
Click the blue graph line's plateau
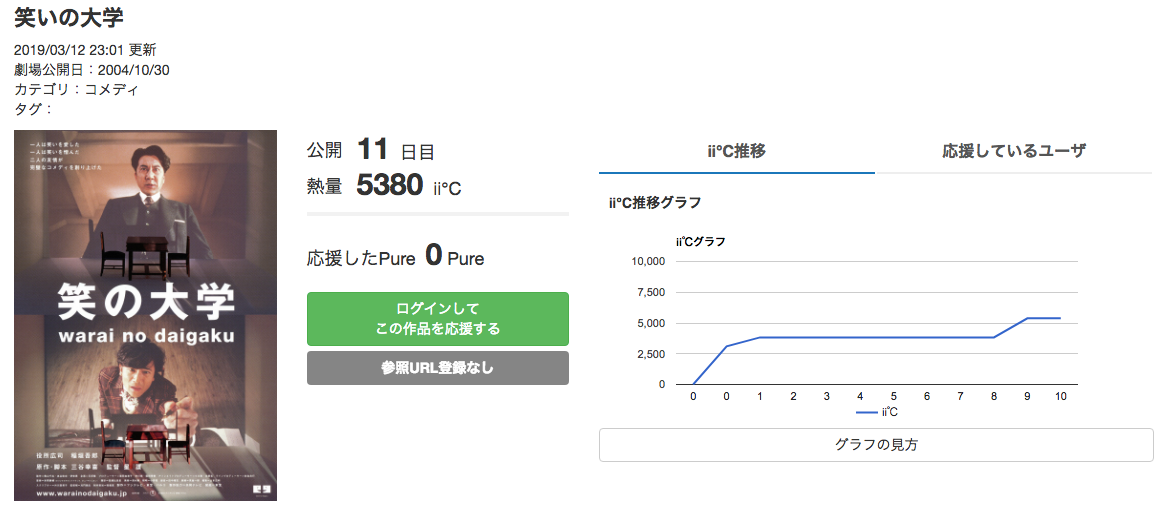pos(877,337)
